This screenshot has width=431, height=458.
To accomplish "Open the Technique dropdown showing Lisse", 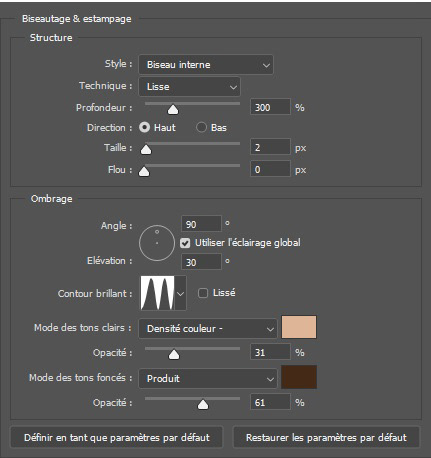I will [189, 87].
